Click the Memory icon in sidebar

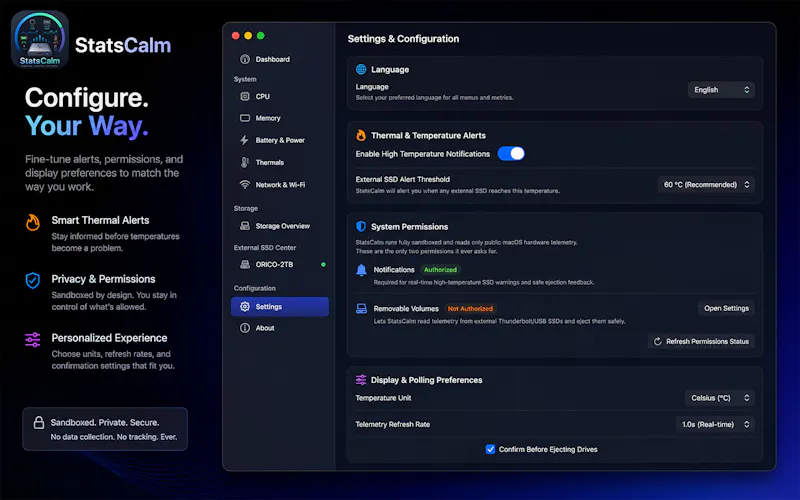pyautogui.click(x=245, y=118)
